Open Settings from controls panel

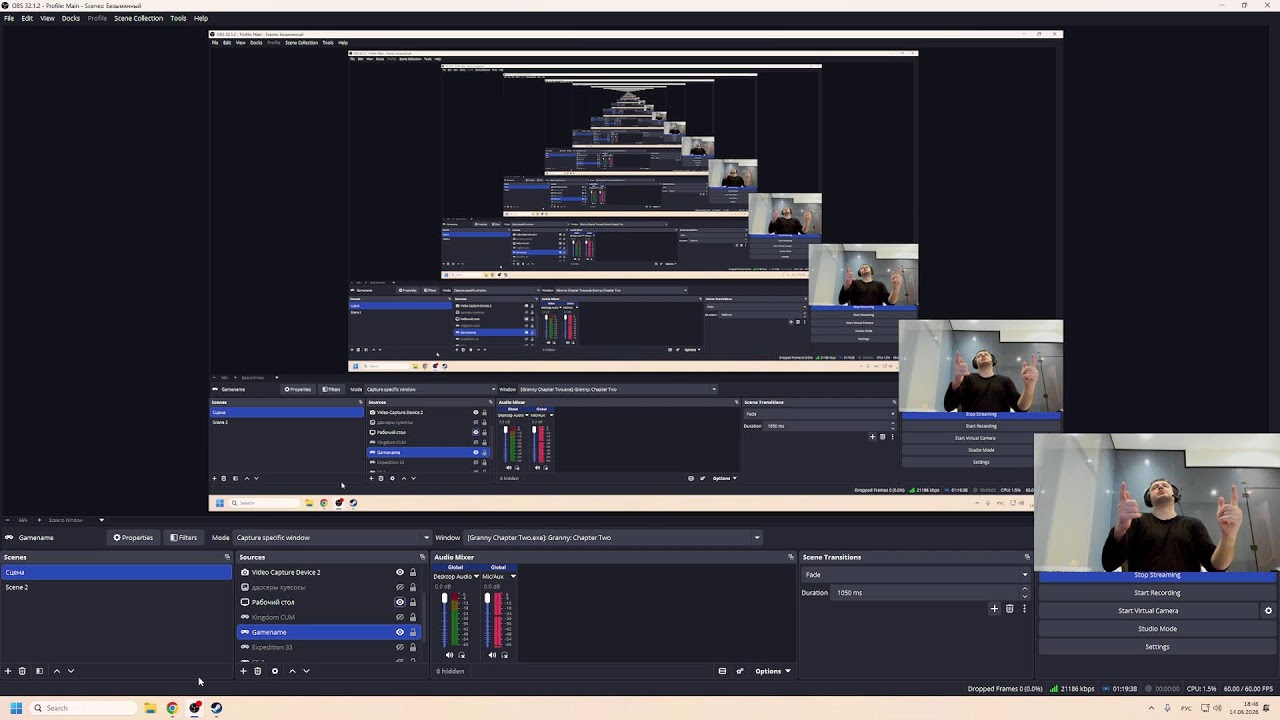point(1157,647)
